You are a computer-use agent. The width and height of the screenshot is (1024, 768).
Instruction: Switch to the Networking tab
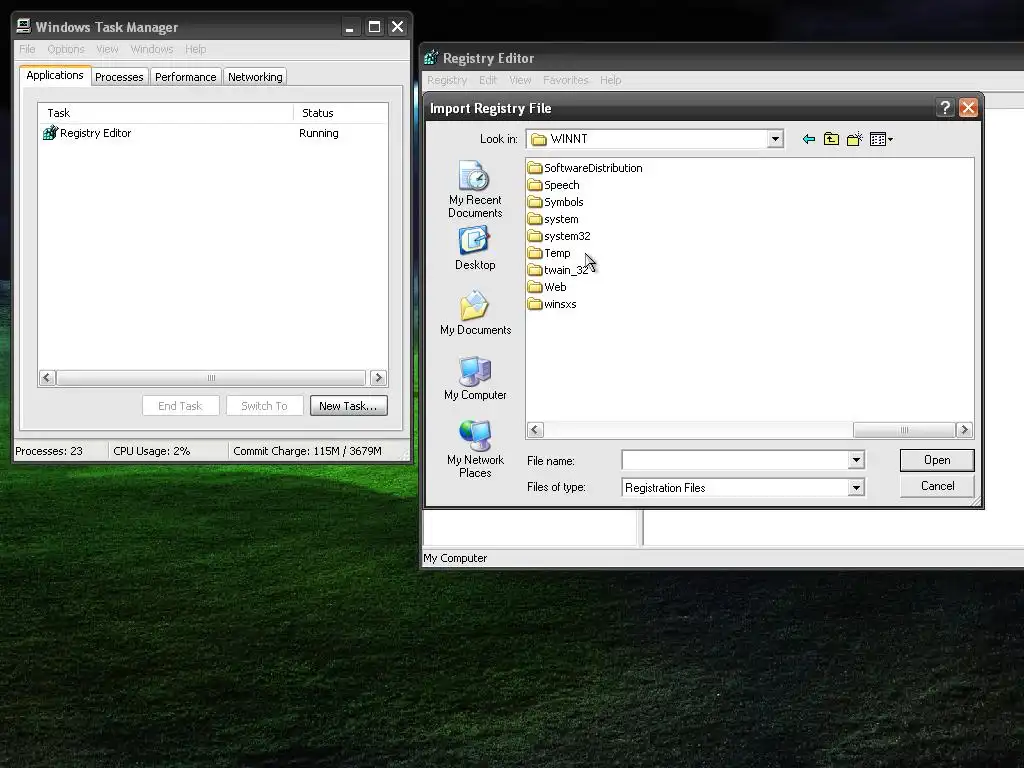tap(255, 76)
